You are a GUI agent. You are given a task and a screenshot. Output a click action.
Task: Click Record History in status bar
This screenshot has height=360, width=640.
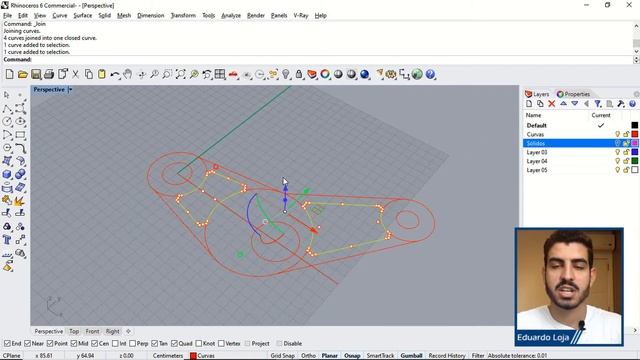tap(447, 356)
